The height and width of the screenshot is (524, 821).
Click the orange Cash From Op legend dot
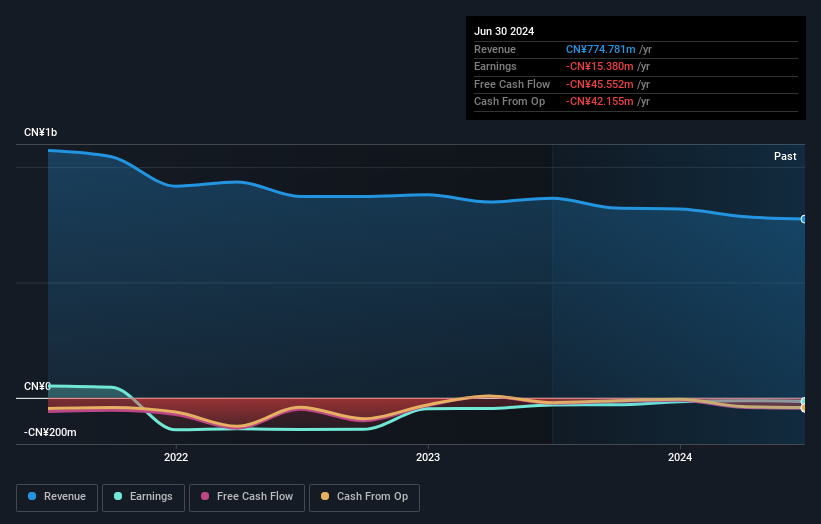point(325,496)
